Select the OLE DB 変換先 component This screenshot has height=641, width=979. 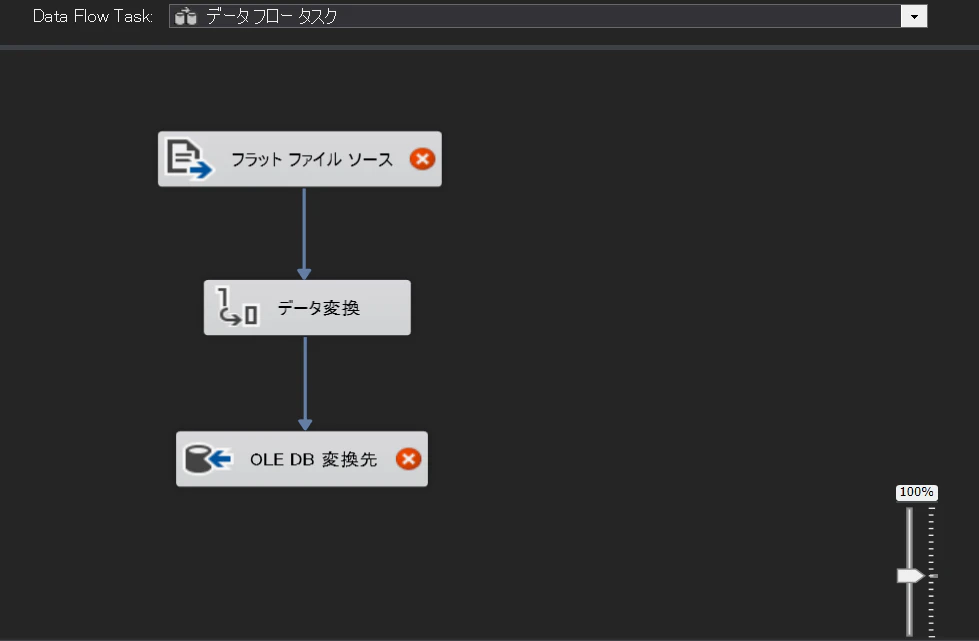[302, 459]
